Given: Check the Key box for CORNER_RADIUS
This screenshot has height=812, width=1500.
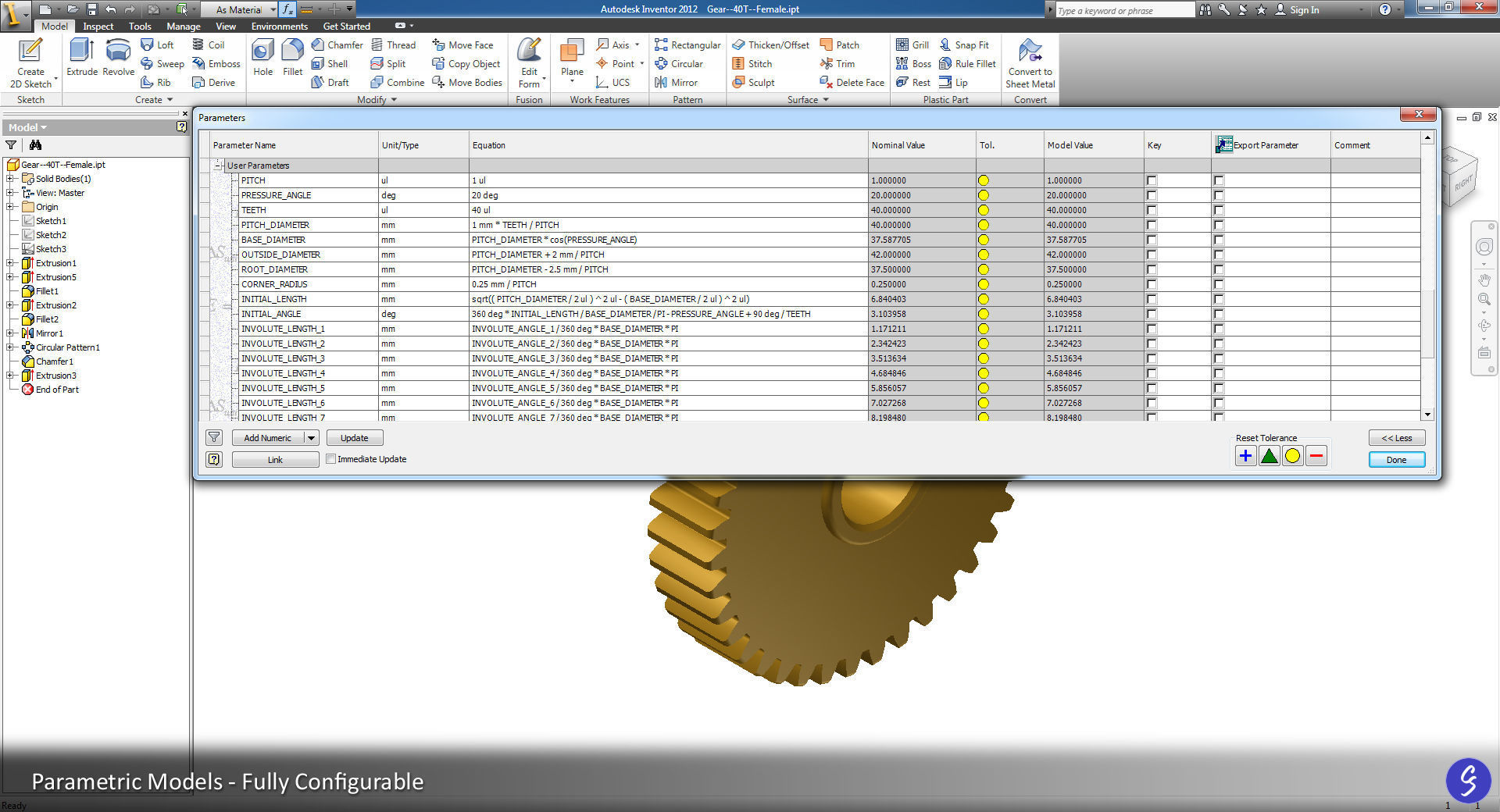Looking at the screenshot, I should (1152, 284).
